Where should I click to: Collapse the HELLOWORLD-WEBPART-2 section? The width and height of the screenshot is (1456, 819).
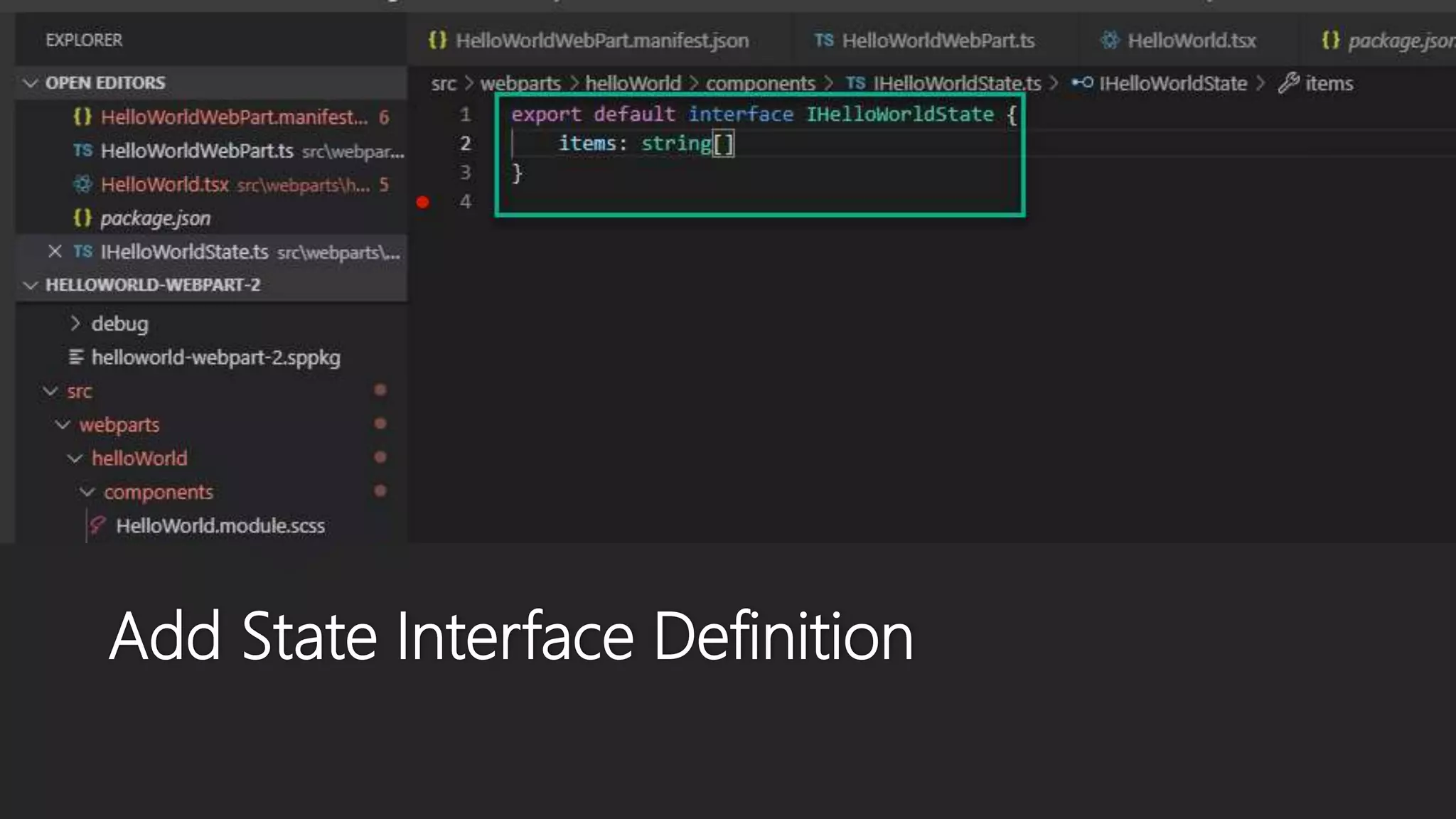[x=31, y=285]
